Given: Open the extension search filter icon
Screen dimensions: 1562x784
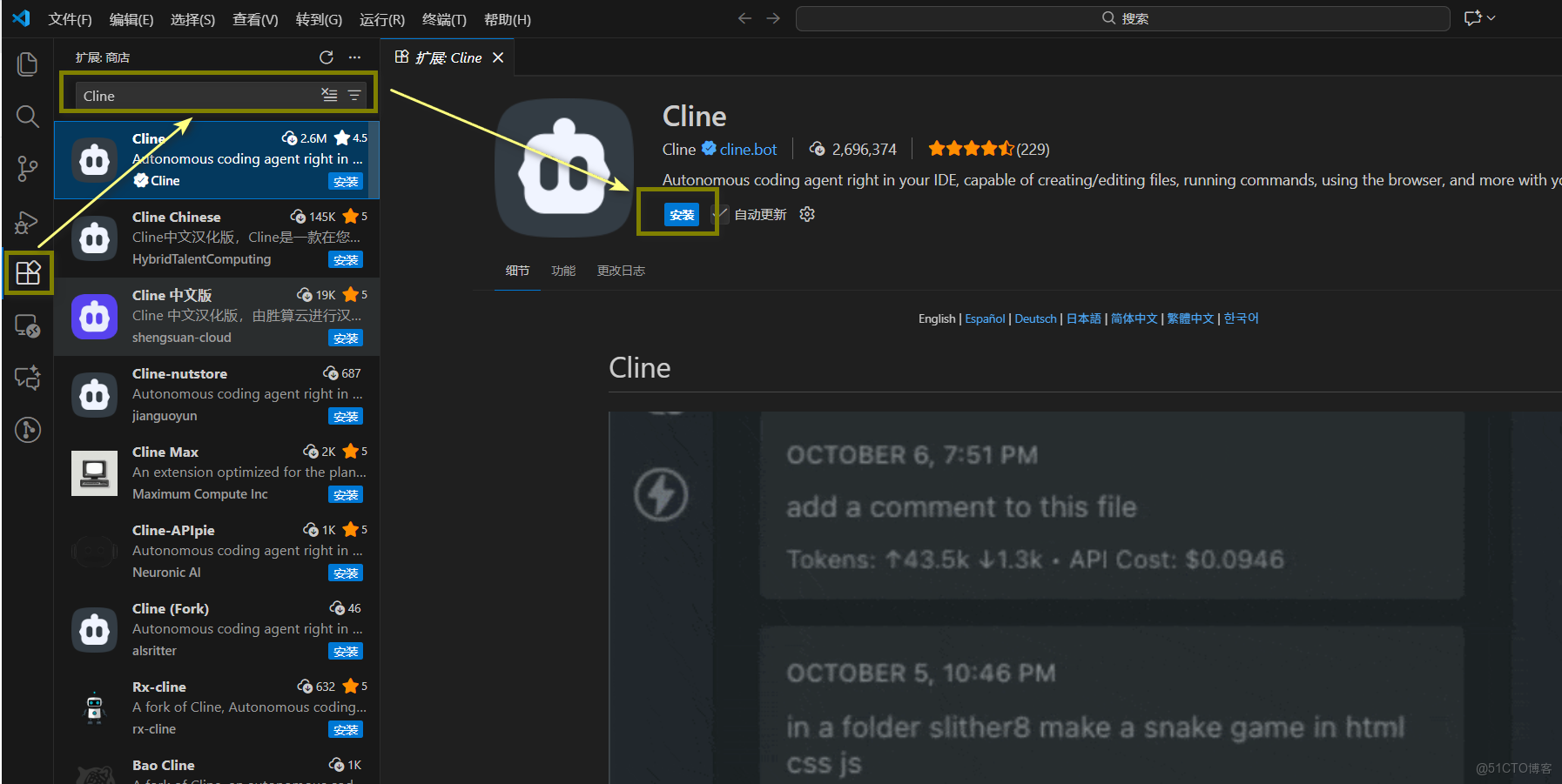Looking at the screenshot, I should 354,95.
